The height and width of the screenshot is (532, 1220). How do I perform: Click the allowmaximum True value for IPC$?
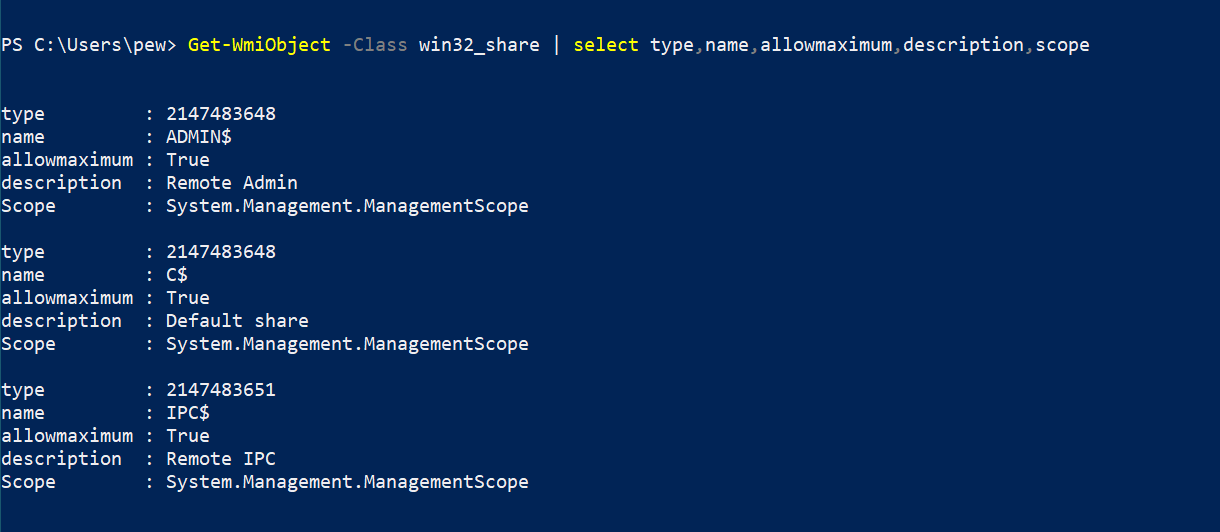pyautogui.click(x=188, y=436)
